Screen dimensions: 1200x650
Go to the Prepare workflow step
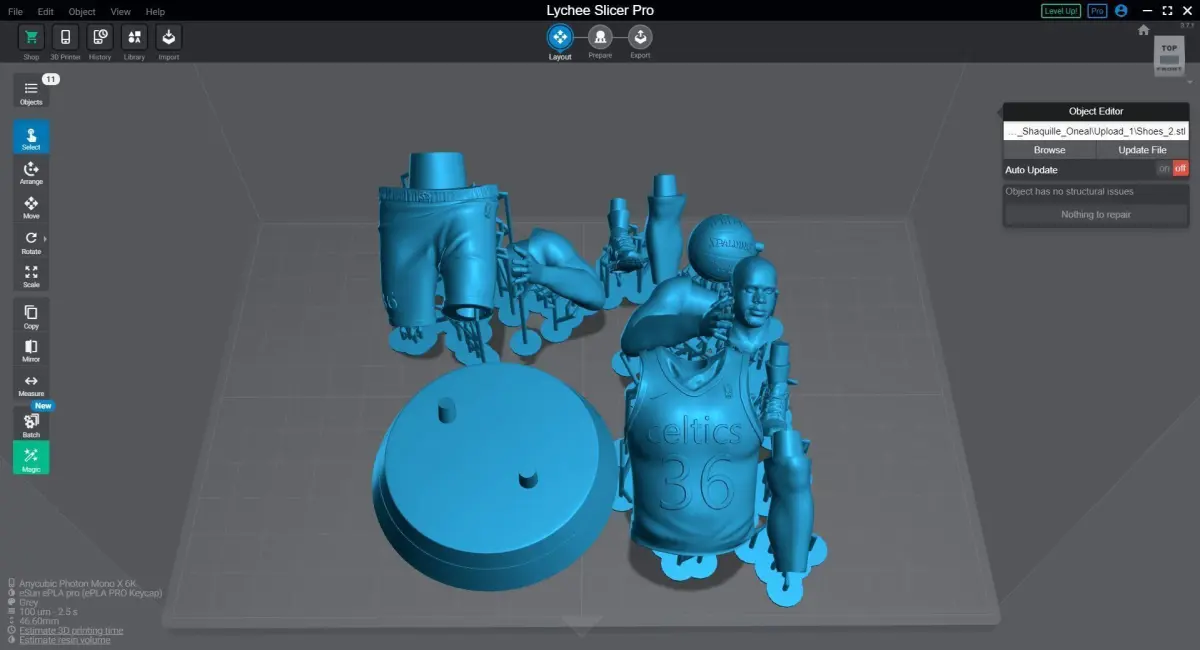pyautogui.click(x=600, y=37)
